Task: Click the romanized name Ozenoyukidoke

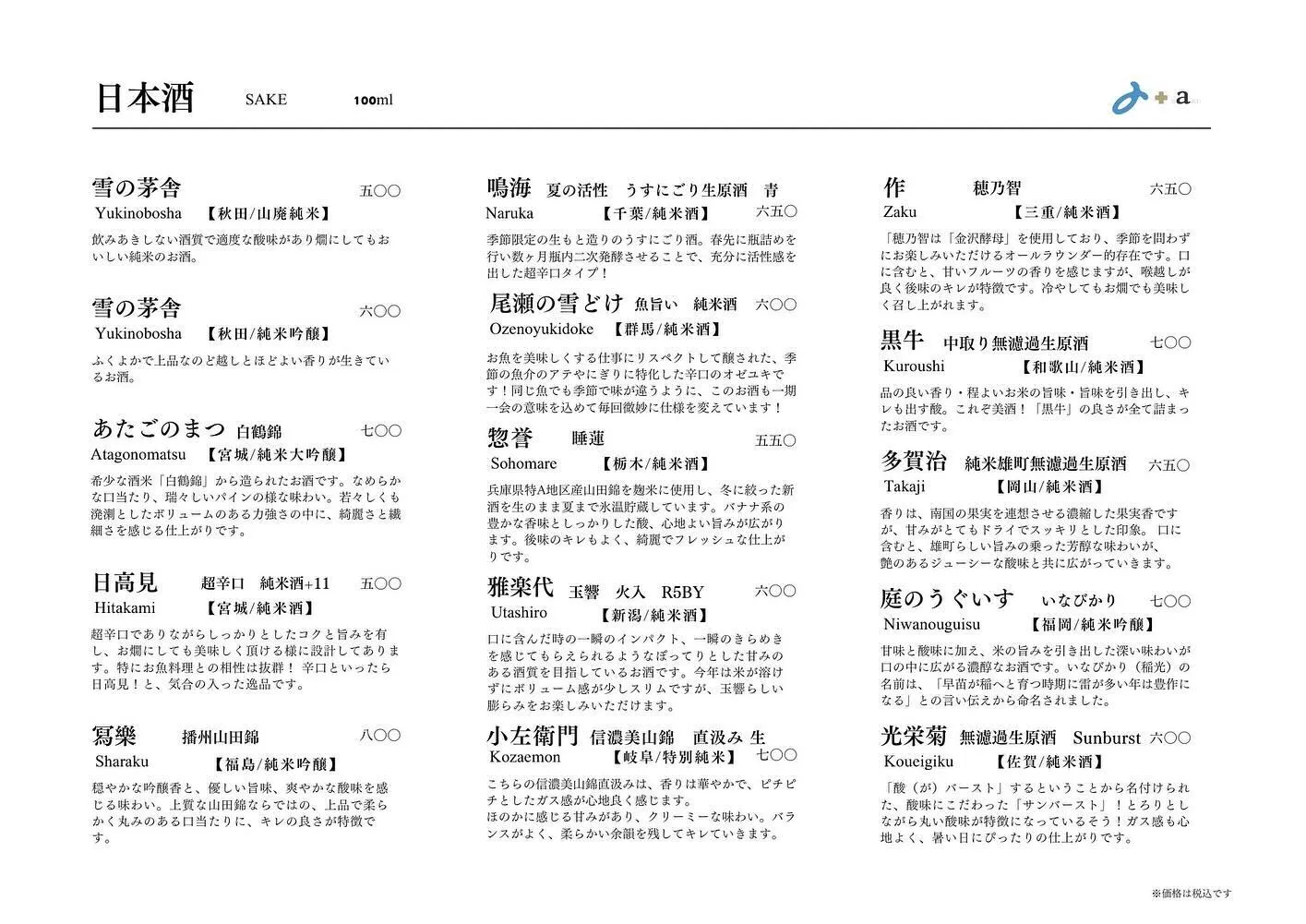Action: coord(542,329)
